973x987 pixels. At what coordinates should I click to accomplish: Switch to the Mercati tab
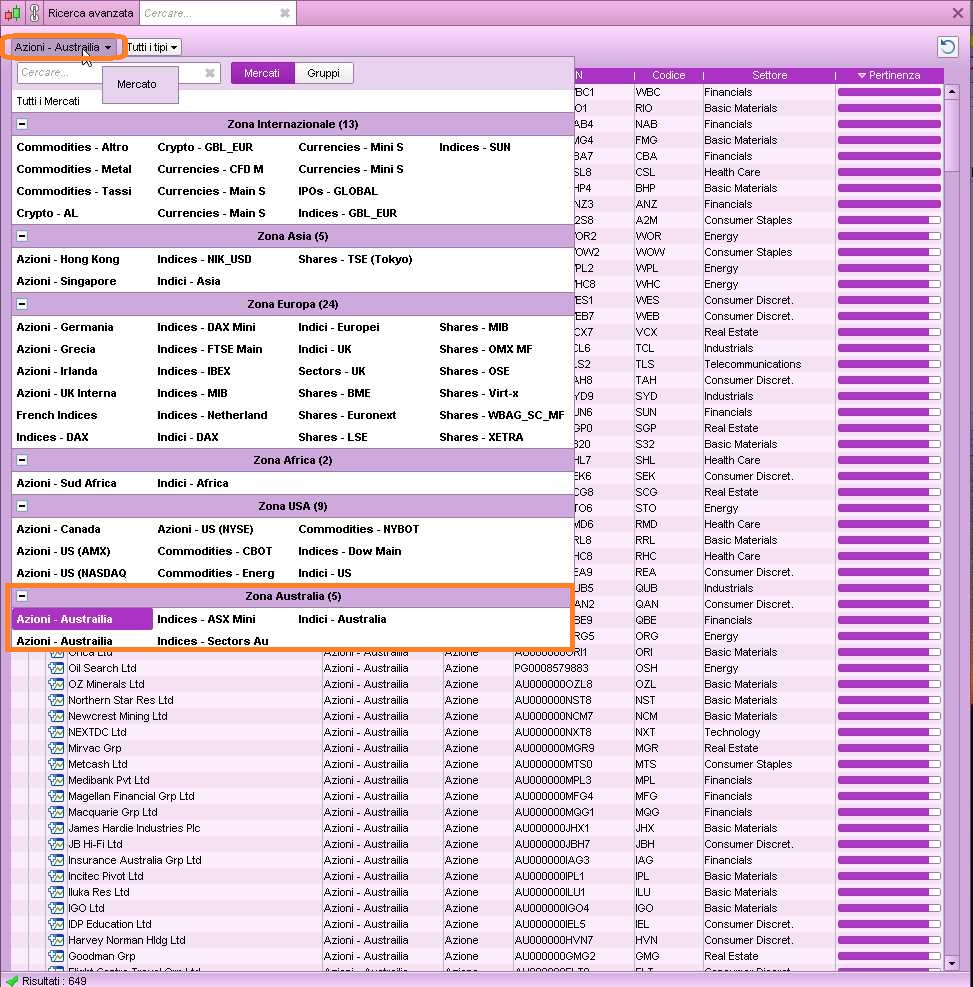coord(262,73)
